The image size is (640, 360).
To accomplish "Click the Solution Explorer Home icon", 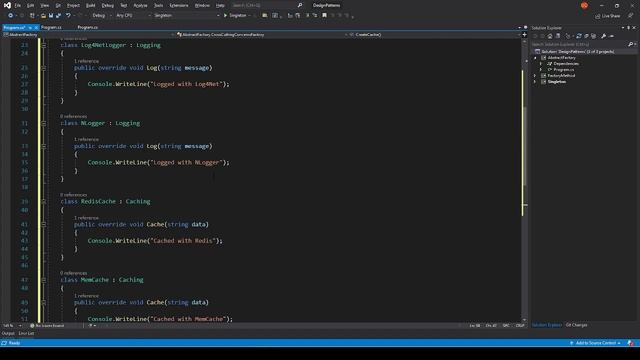I will tap(550, 36).
